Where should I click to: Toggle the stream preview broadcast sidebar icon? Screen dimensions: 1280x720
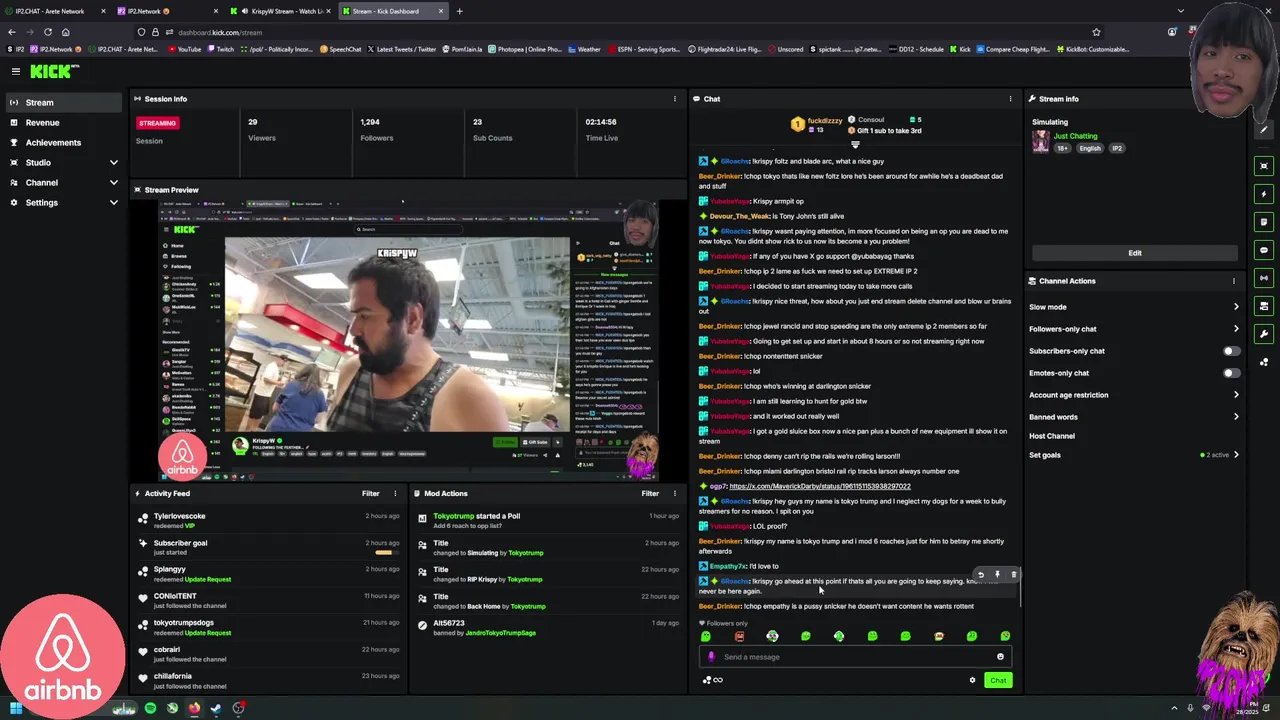pyautogui.click(x=1264, y=278)
